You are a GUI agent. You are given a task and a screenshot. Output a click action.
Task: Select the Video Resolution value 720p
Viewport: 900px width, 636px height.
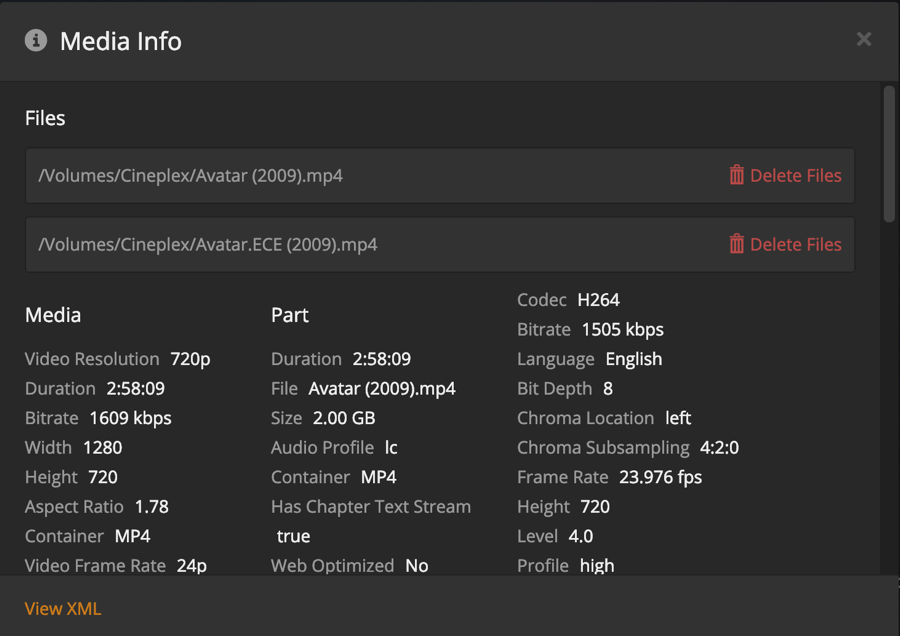[191, 359]
